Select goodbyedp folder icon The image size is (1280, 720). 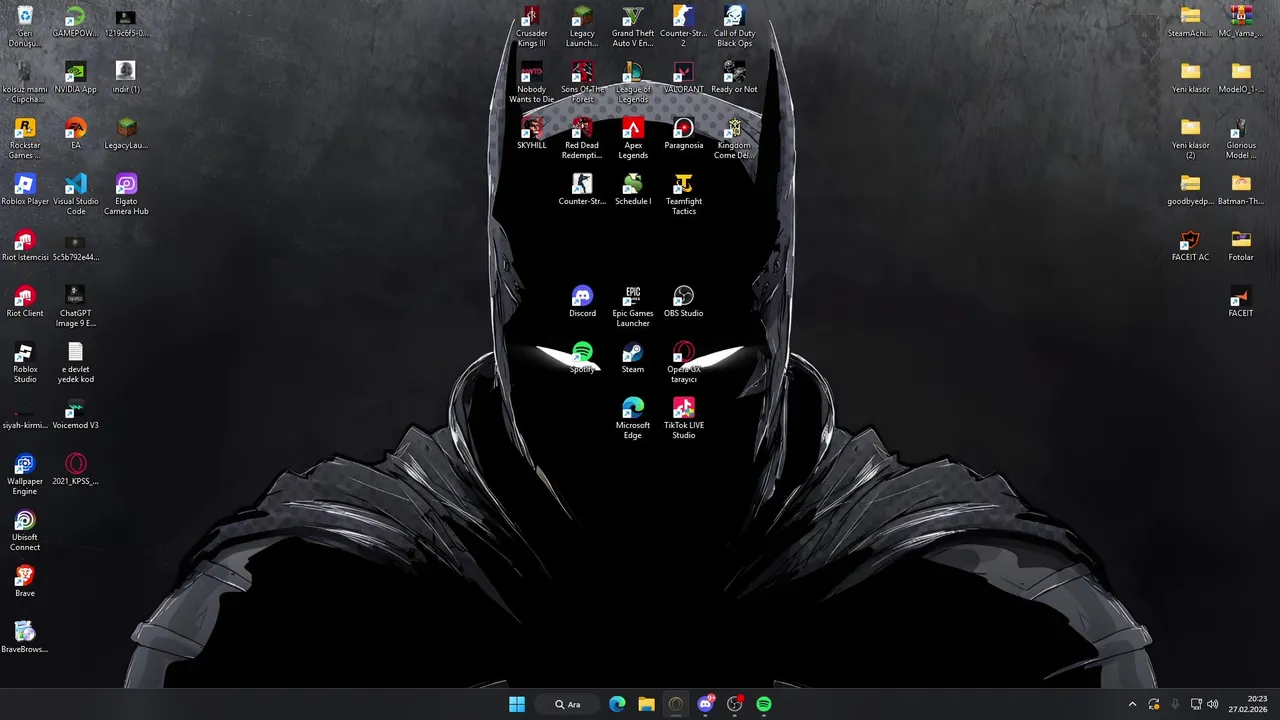point(1190,190)
